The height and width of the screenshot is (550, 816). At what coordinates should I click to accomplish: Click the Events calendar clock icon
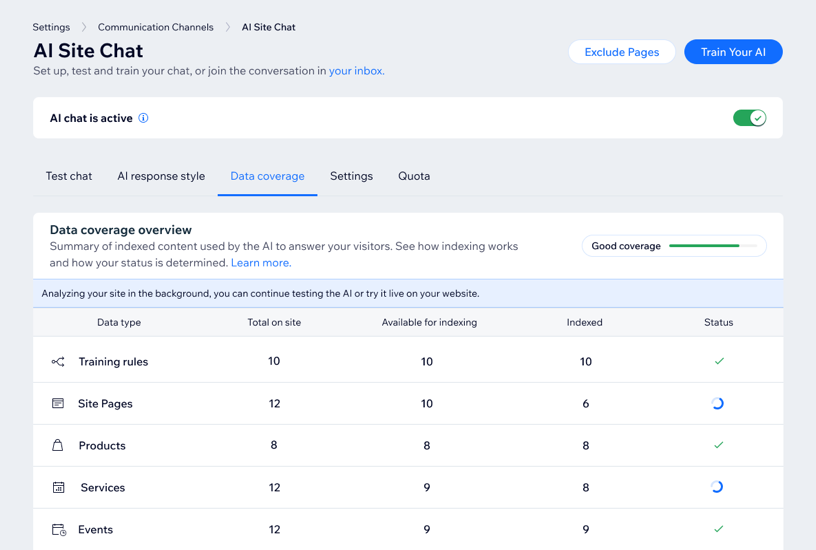[58, 530]
